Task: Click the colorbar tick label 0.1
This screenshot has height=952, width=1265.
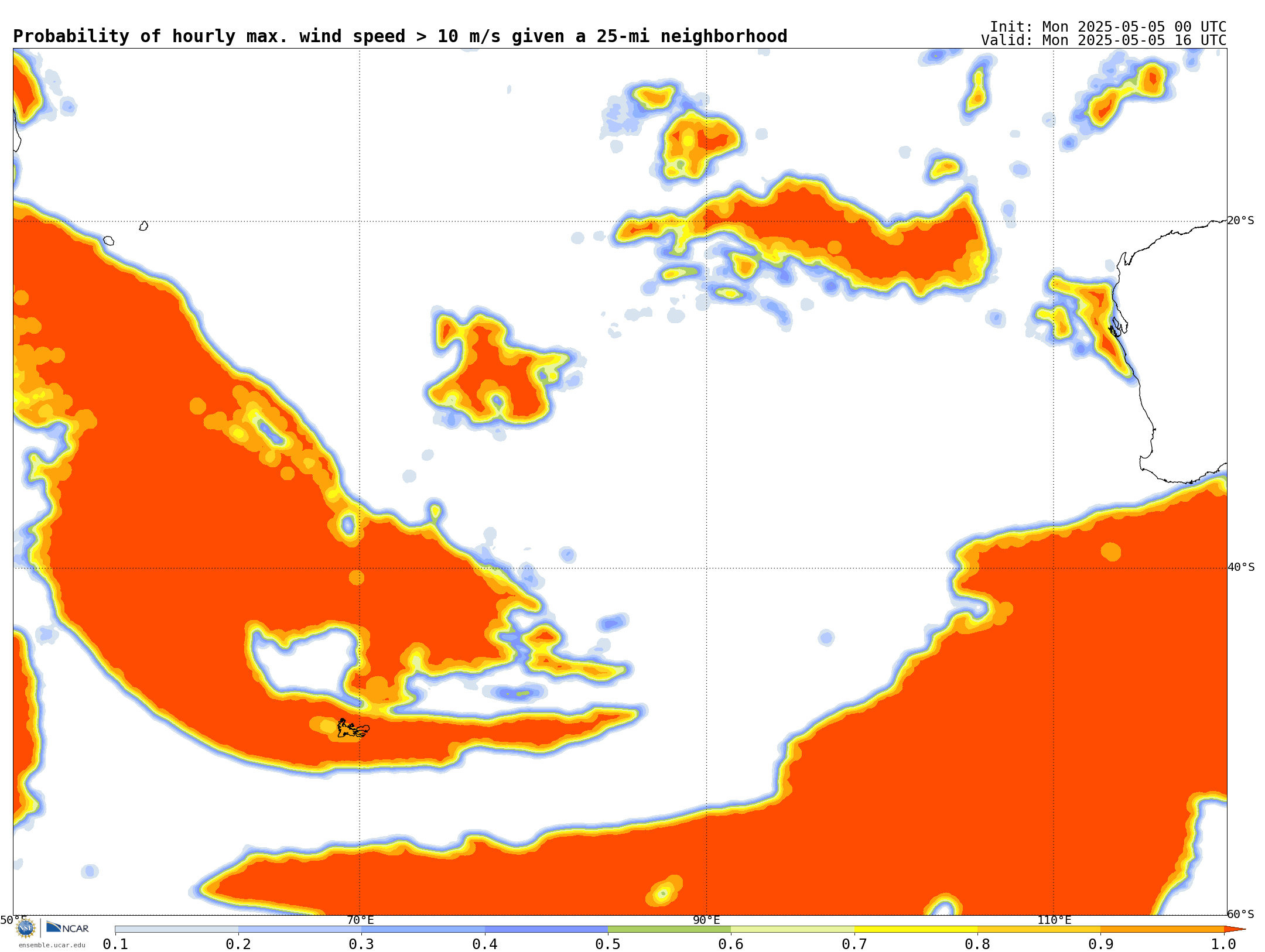Action: click(115, 944)
